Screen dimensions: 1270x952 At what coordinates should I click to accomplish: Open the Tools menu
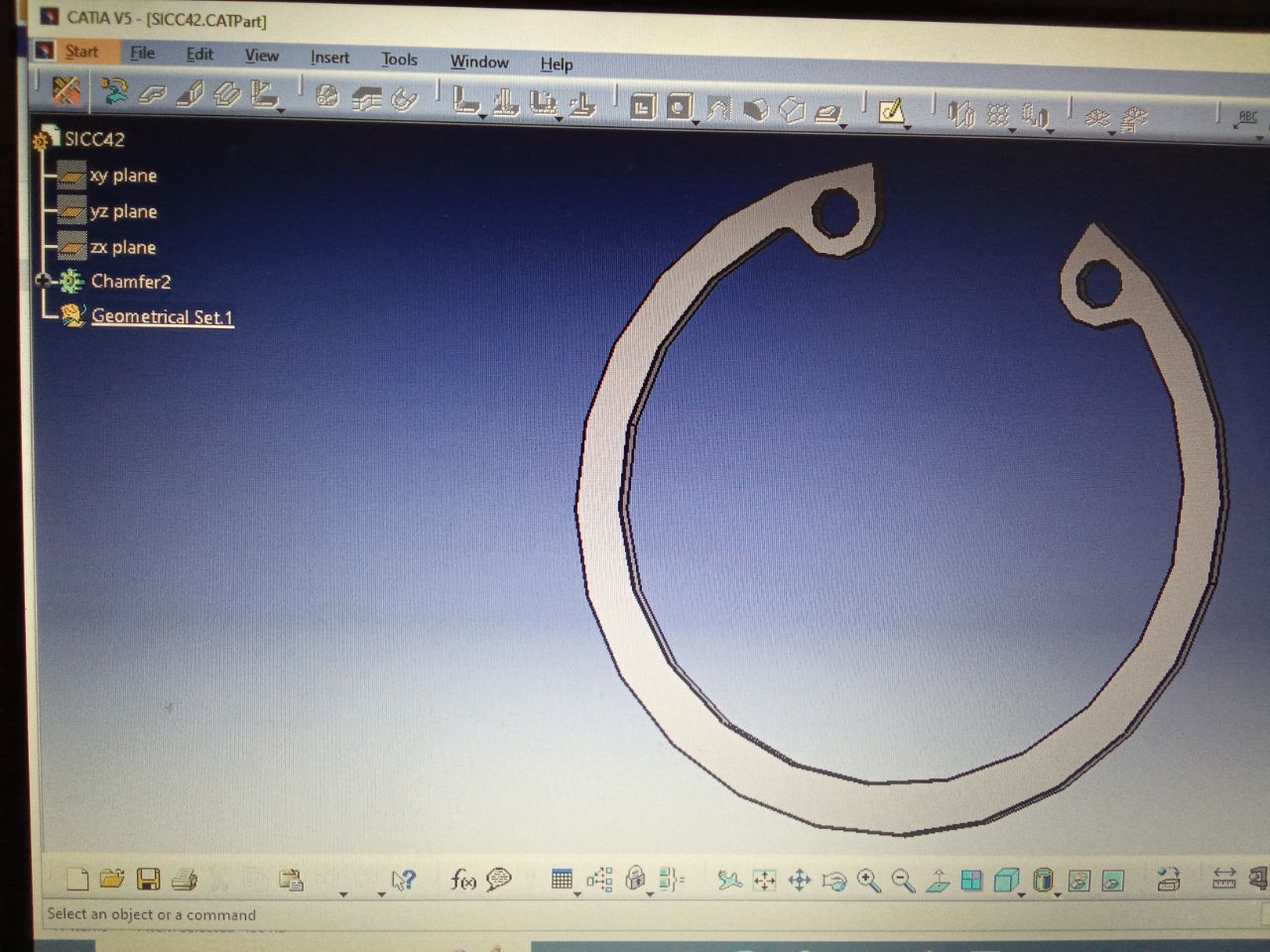[399, 59]
